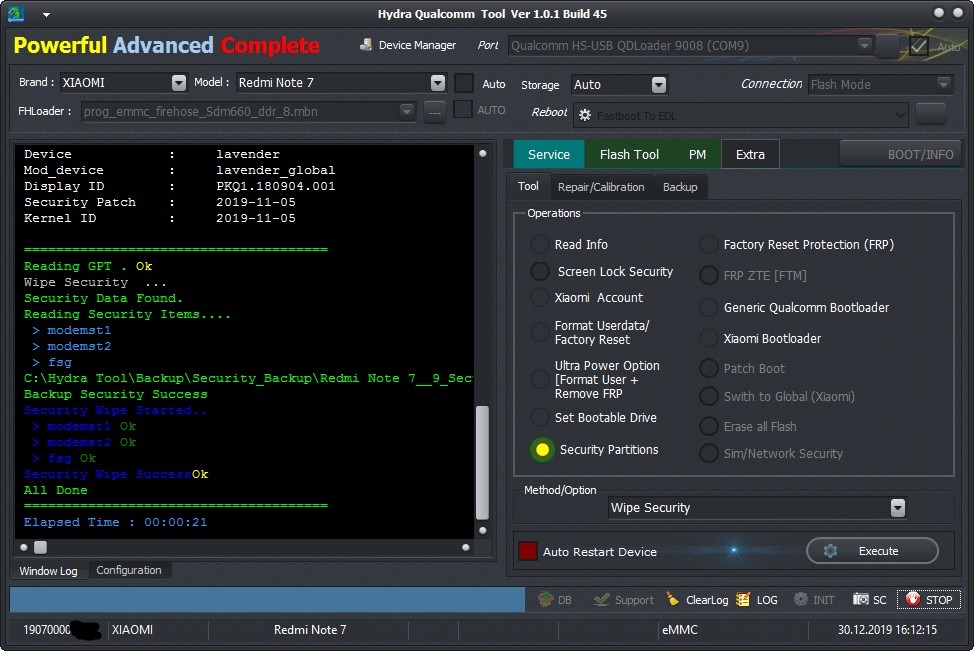The height and width of the screenshot is (651, 974).
Task: Click the DB database icon
Action: [x=554, y=599]
